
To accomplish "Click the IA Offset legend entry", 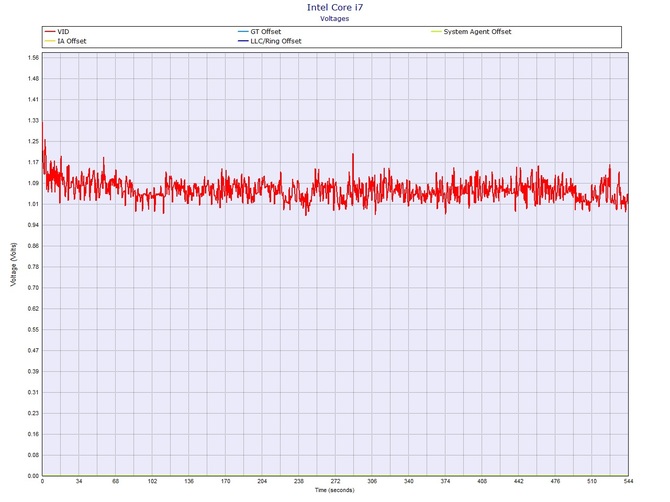I will pyautogui.click(x=65, y=41).
